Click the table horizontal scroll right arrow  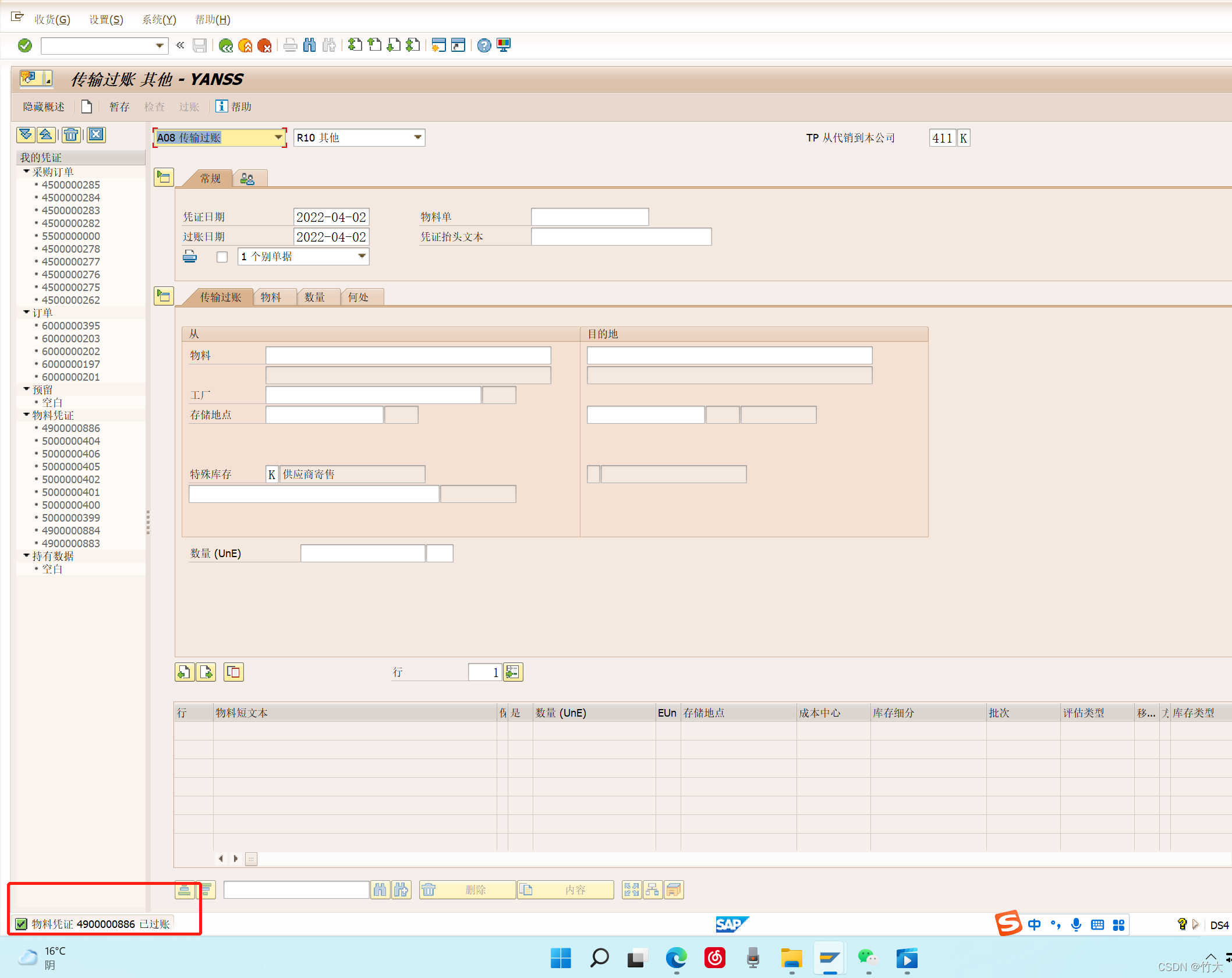click(235, 859)
